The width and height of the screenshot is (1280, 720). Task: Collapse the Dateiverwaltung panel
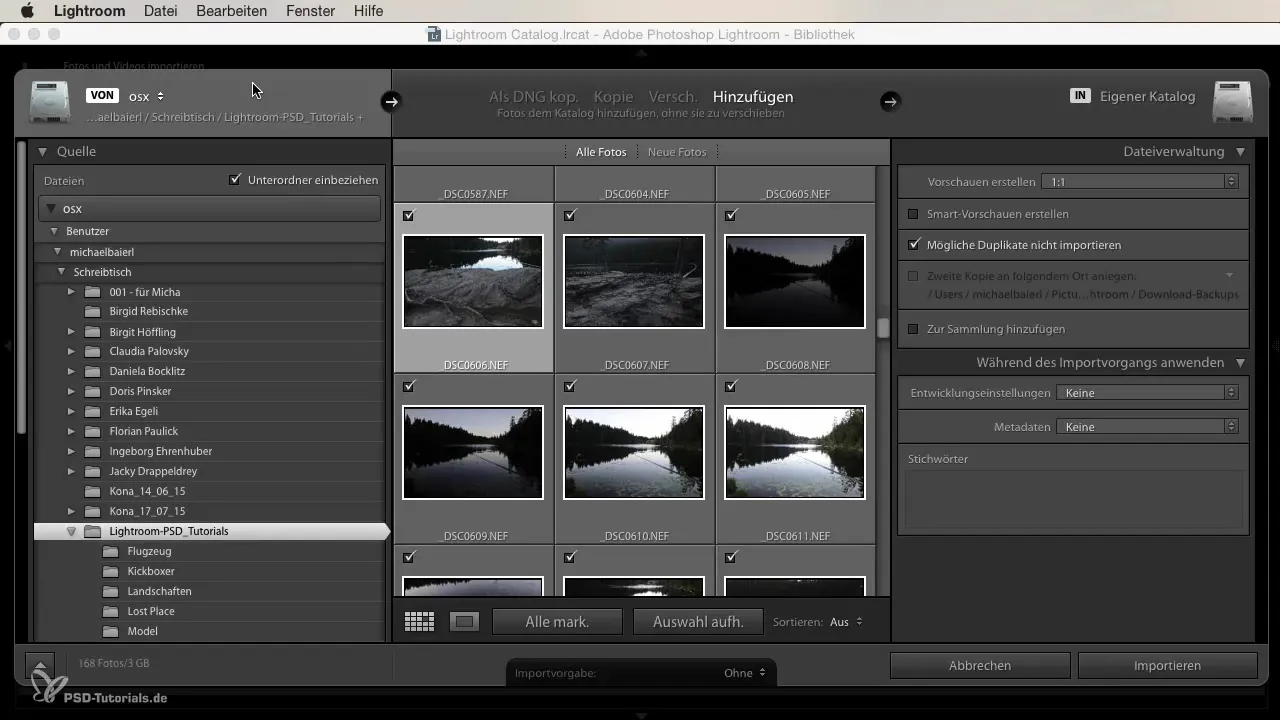(1240, 152)
